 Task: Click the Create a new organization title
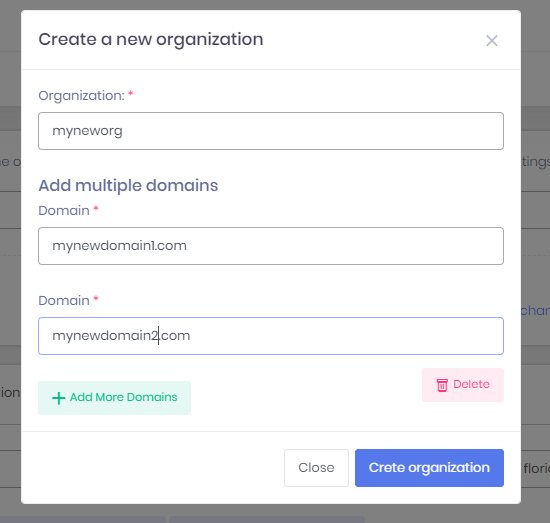tap(151, 39)
